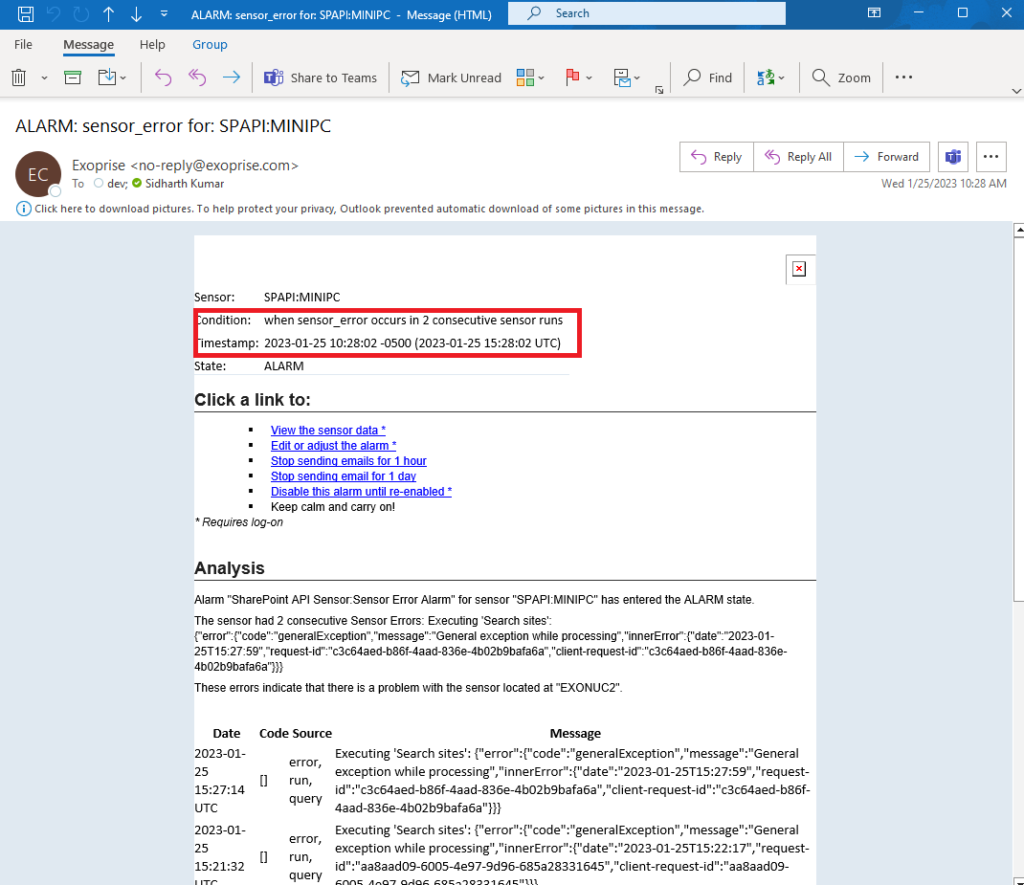Open the Move to folder icon

click(106, 78)
